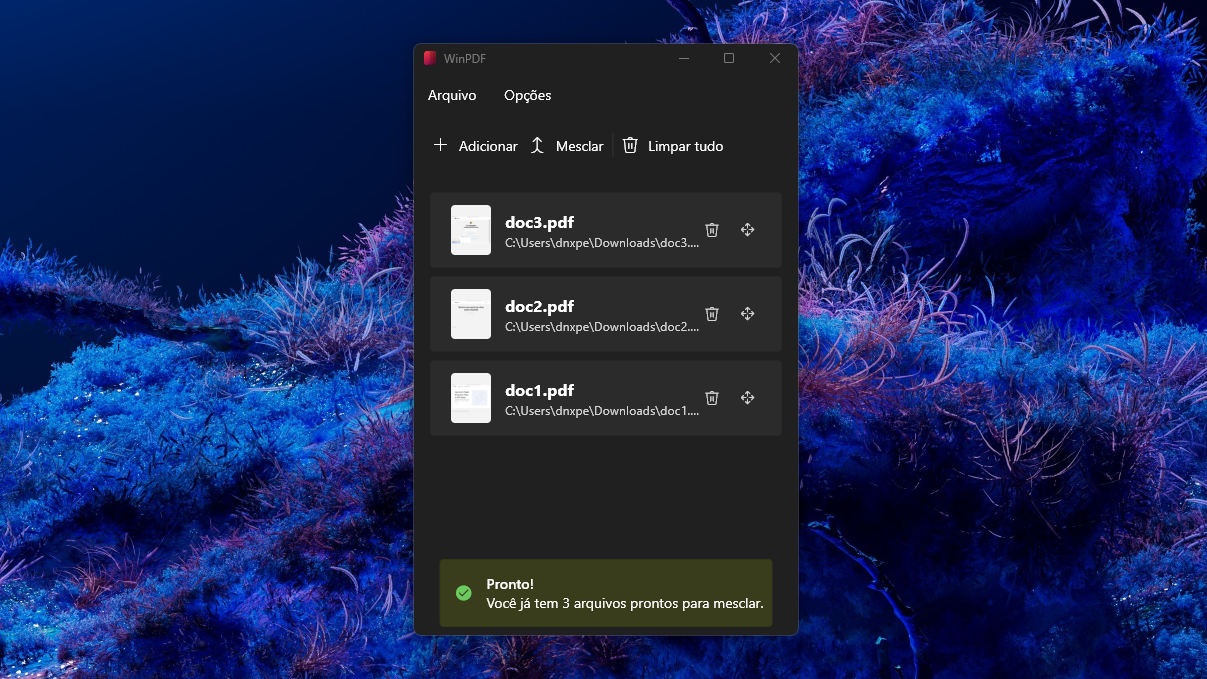This screenshot has height=679, width=1207.
Task: Click the green checkmark in the Pronto notification
Action: (463, 593)
